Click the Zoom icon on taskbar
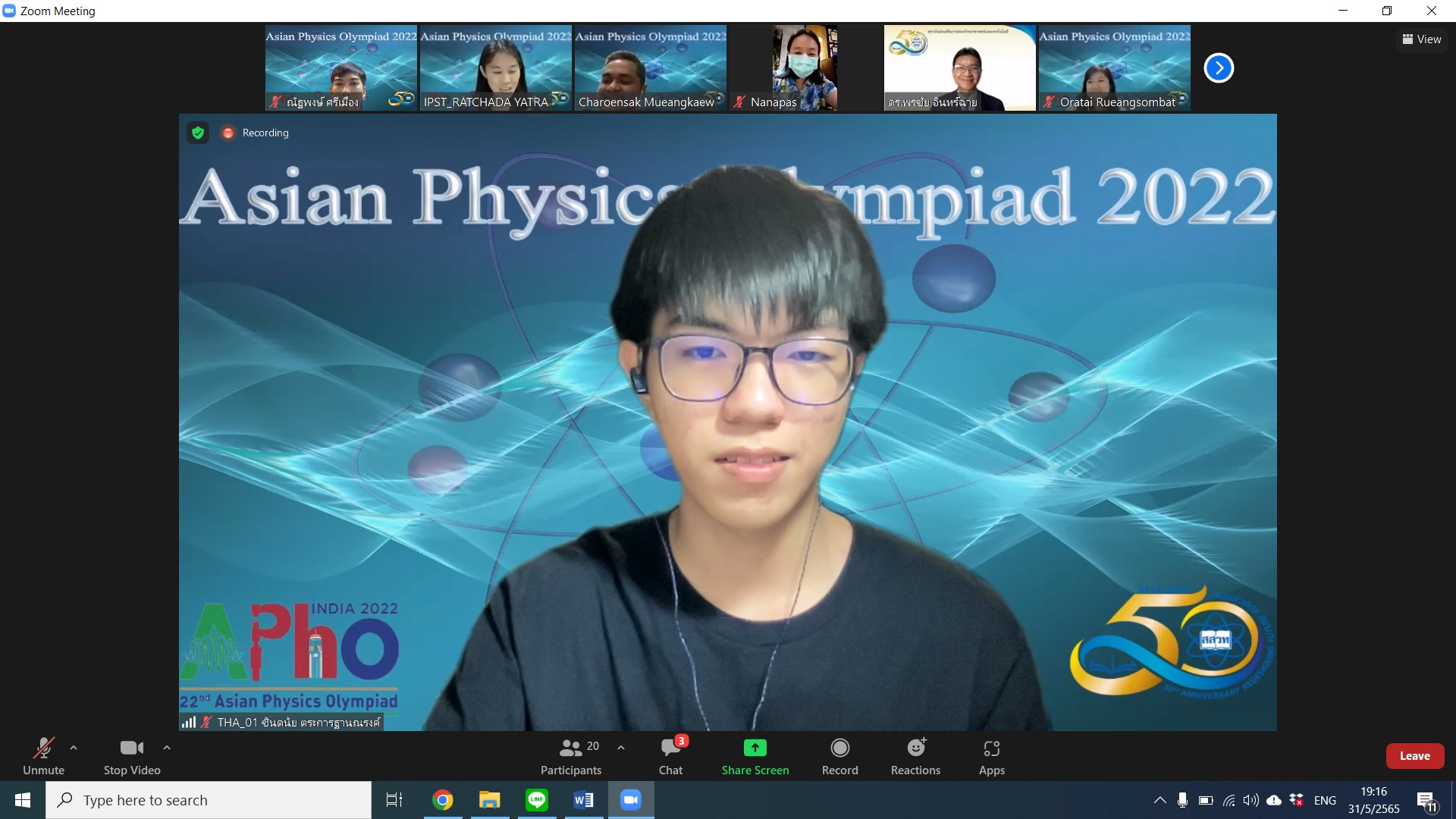This screenshot has width=1456, height=819. tap(631, 800)
